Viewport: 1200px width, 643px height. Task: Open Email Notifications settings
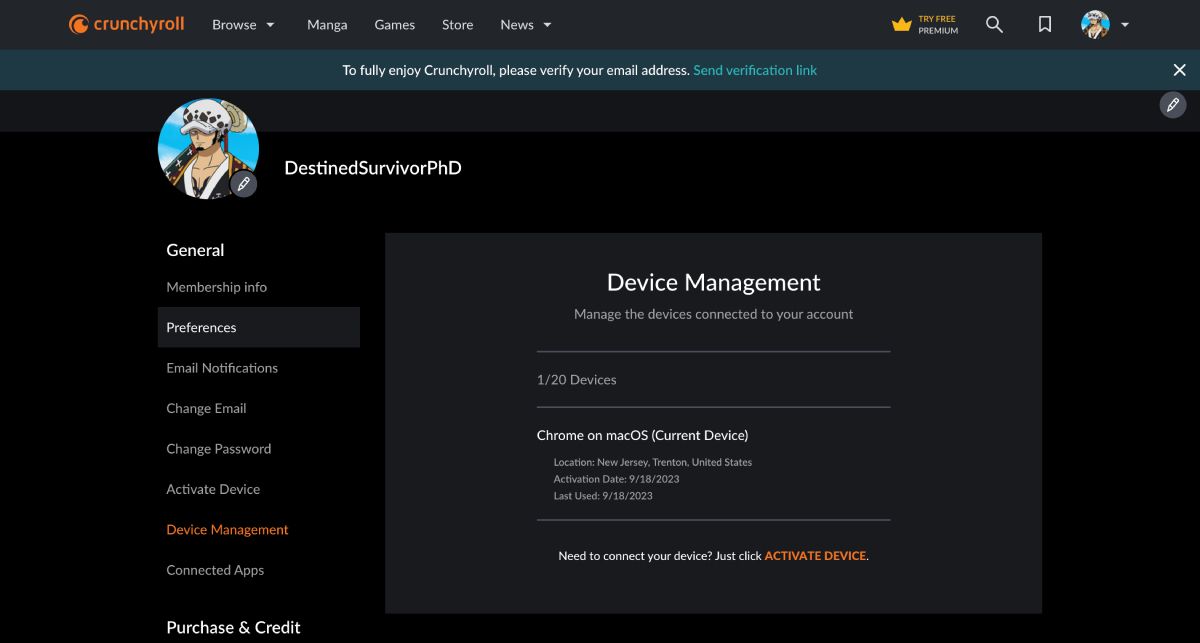coord(222,368)
